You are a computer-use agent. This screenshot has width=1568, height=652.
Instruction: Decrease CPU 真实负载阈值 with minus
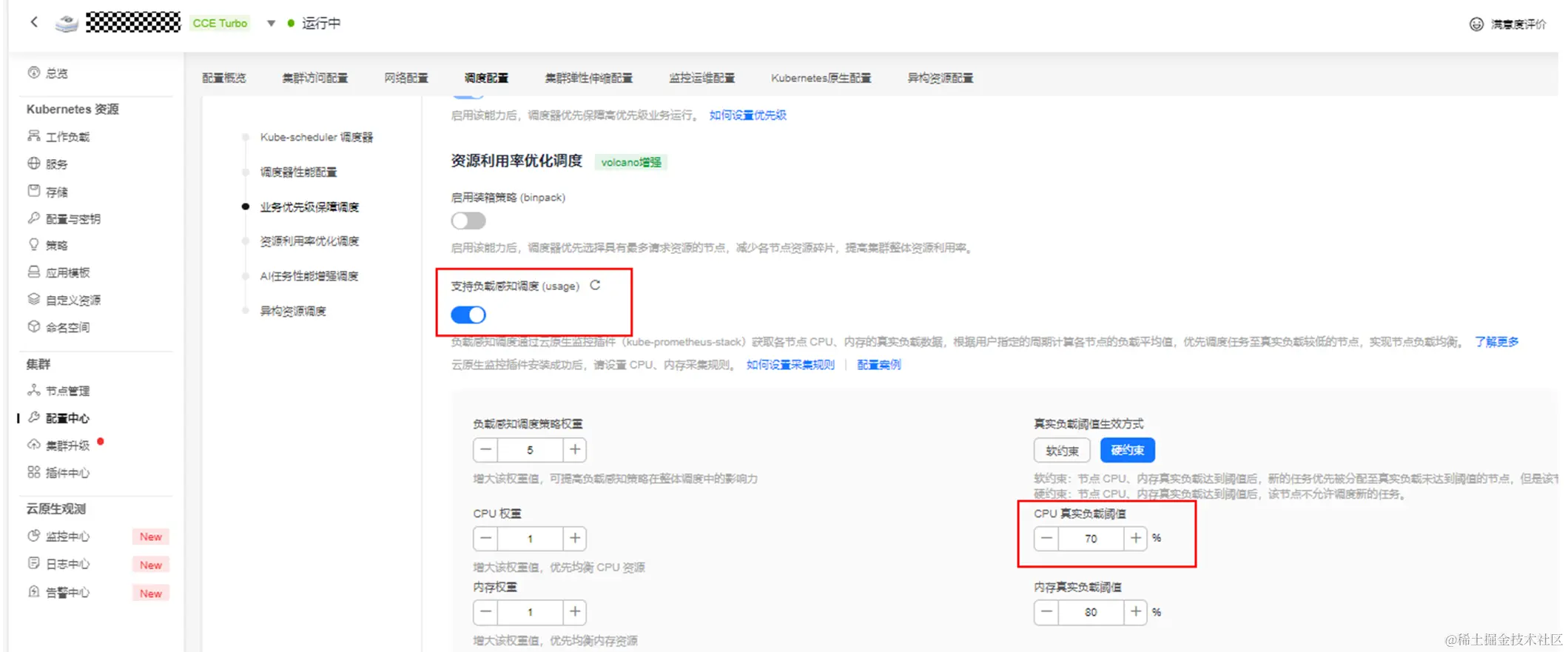[x=1047, y=538]
